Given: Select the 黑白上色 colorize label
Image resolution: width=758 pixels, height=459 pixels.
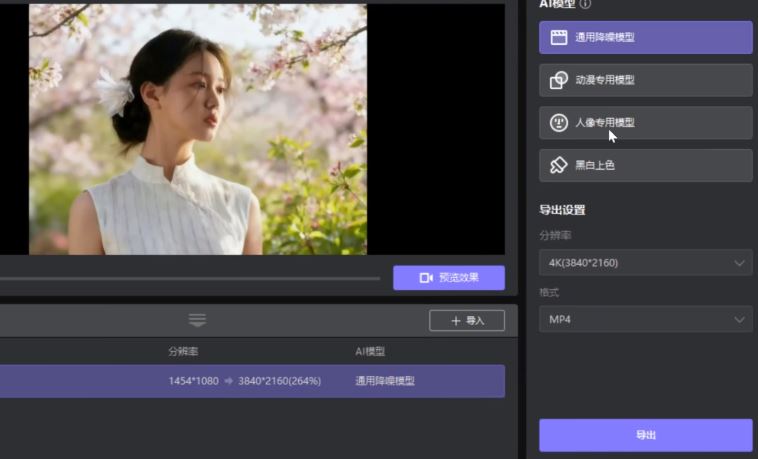Looking at the screenshot, I should tap(595, 165).
